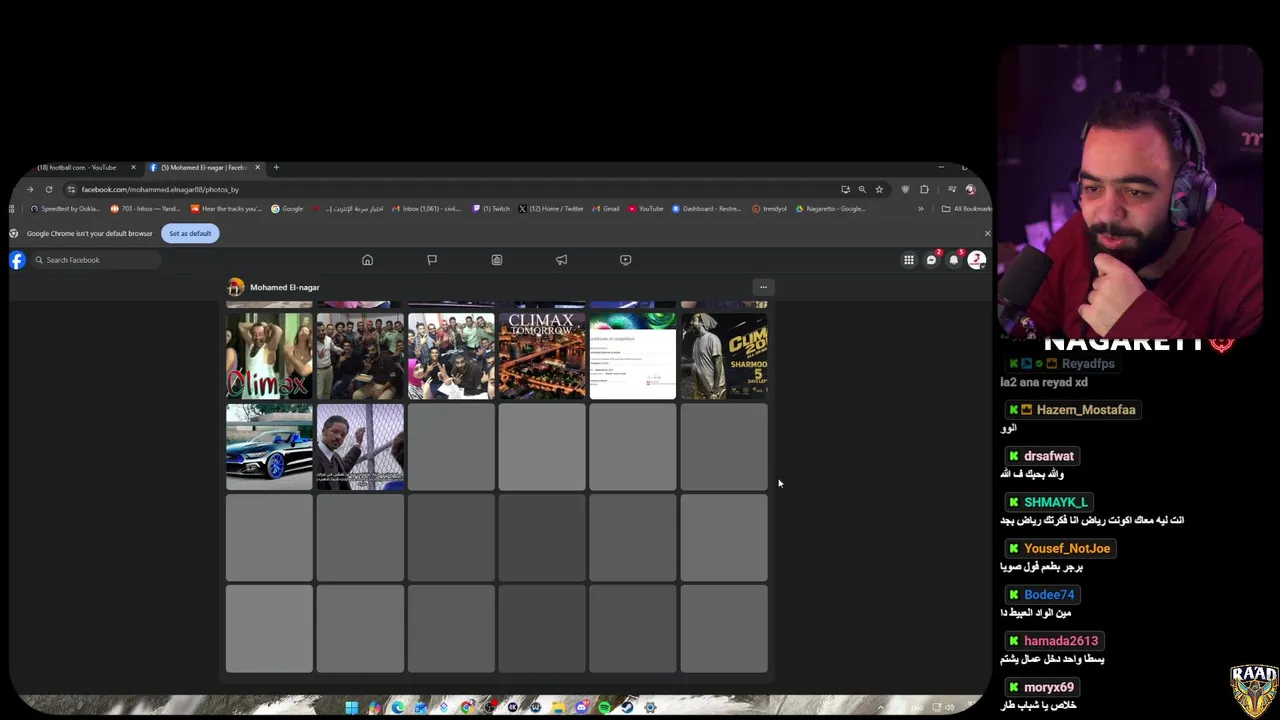The height and width of the screenshot is (720, 1280).
Task: Open the Twitch bookmark
Action: coord(491,209)
